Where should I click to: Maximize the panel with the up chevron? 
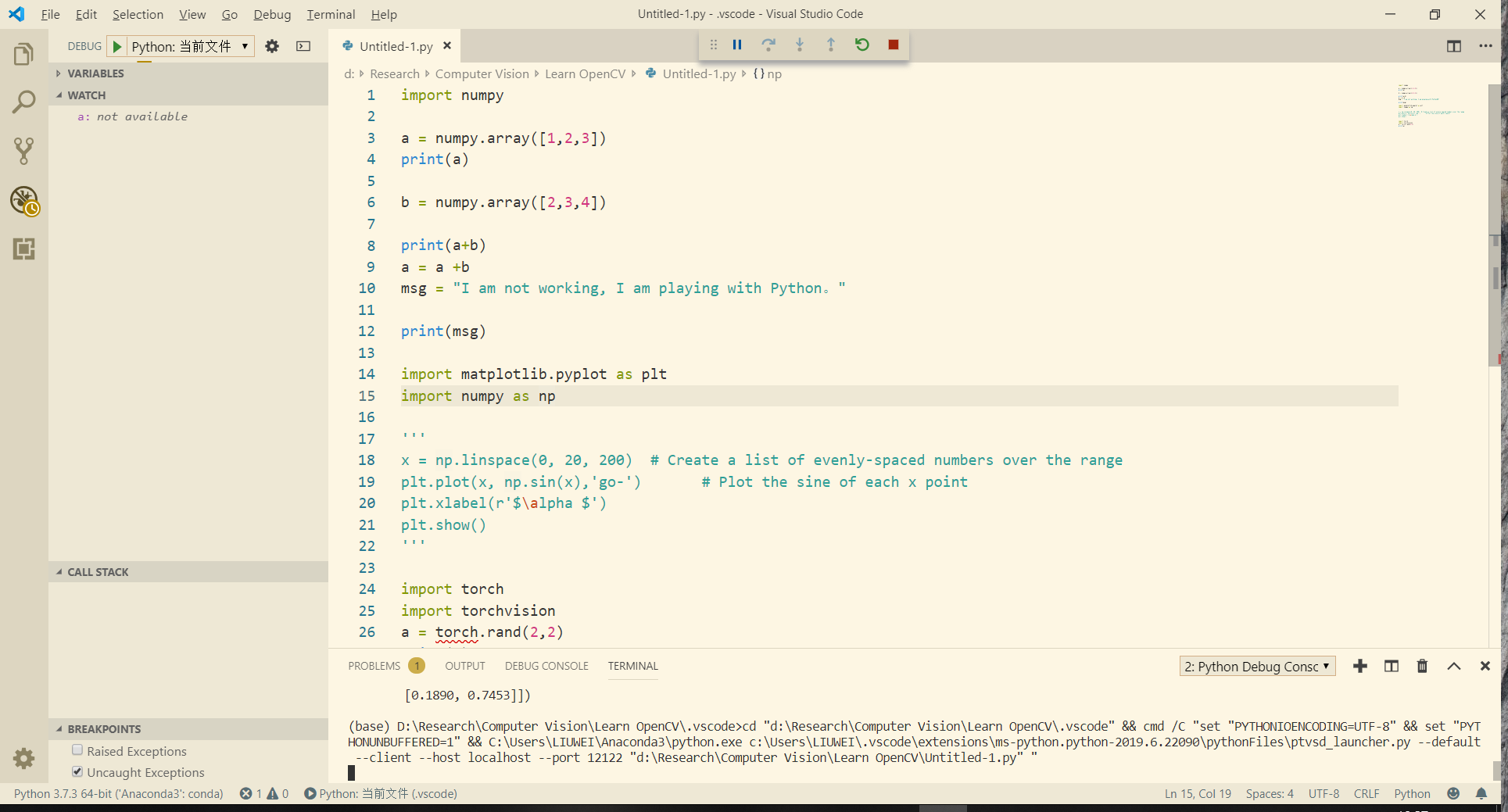pyautogui.click(x=1453, y=666)
